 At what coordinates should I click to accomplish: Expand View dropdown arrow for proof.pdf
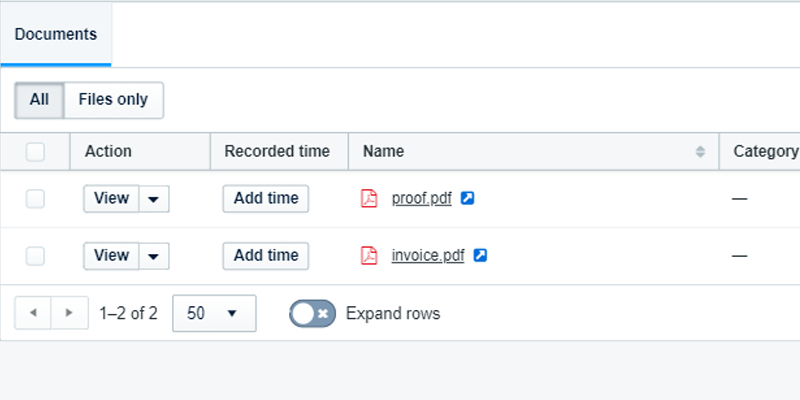coord(153,199)
